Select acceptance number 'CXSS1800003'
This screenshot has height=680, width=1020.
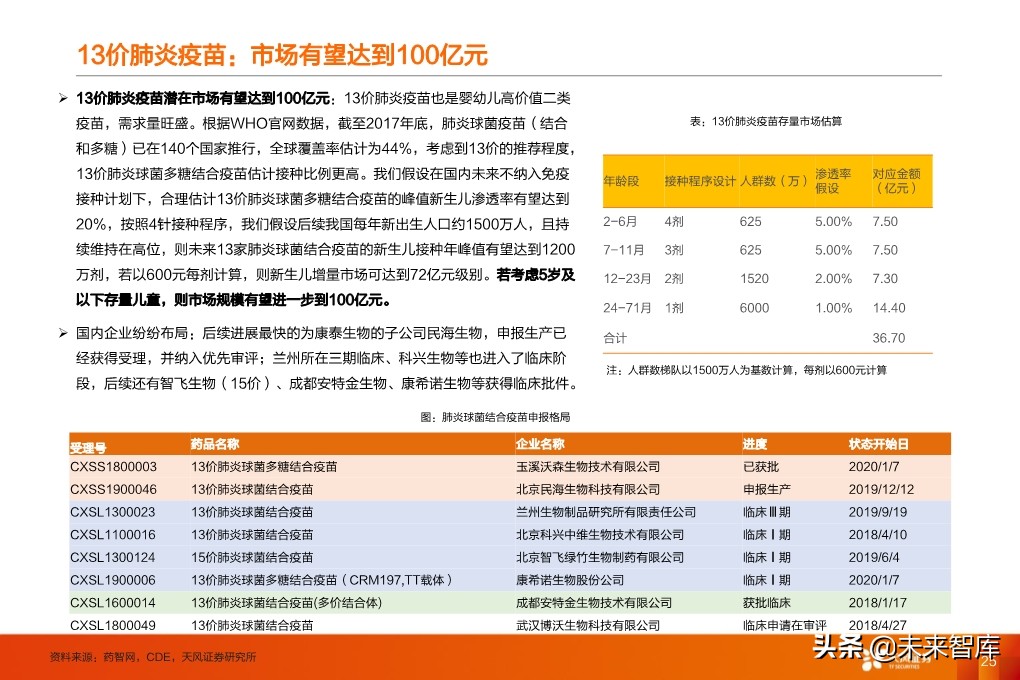click(113, 467)
